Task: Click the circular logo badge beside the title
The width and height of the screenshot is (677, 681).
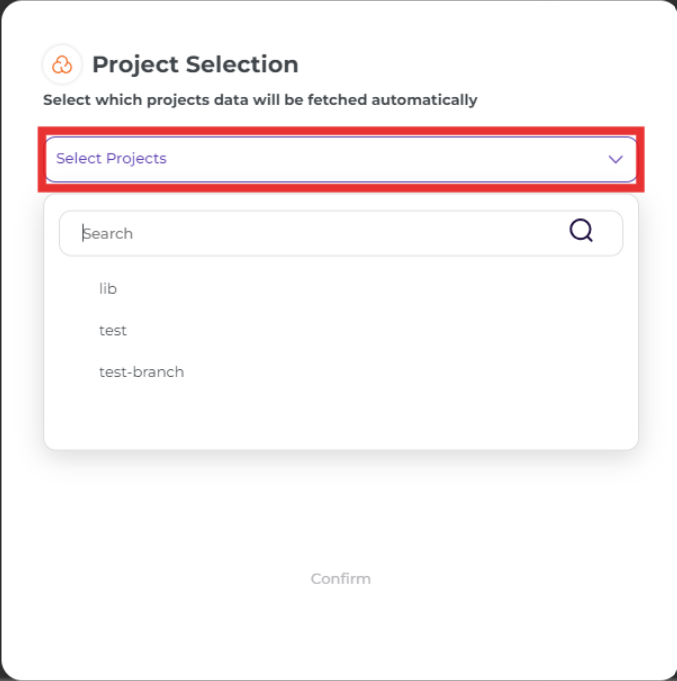Action: pyautogui.click(x=62, y=65)
